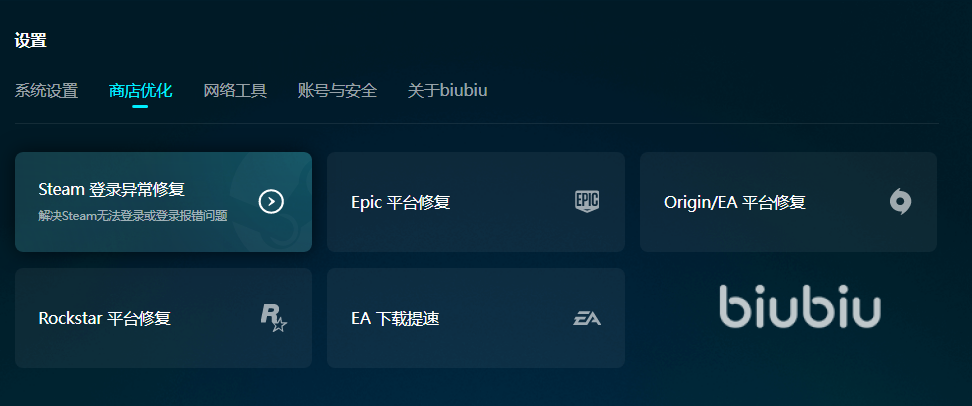The height and width of the screenshot is (406, 972).
Task: Open the 关于biubiu tab
Action: 447,91
